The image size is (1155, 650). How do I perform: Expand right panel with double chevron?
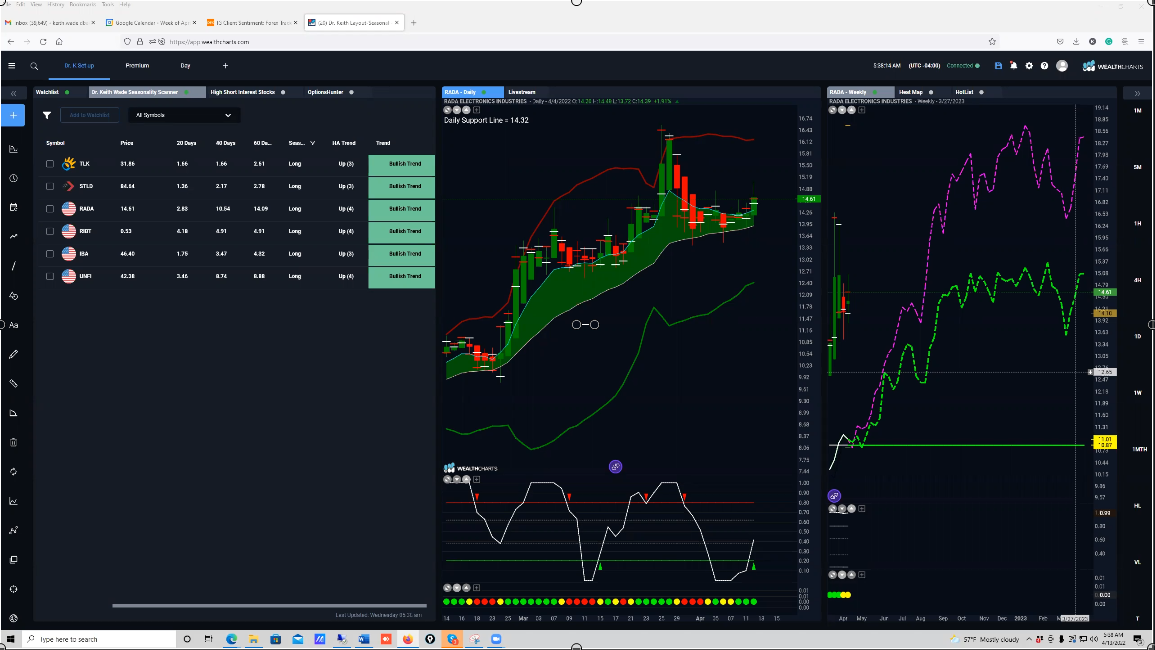click(x=1137, y=93)
